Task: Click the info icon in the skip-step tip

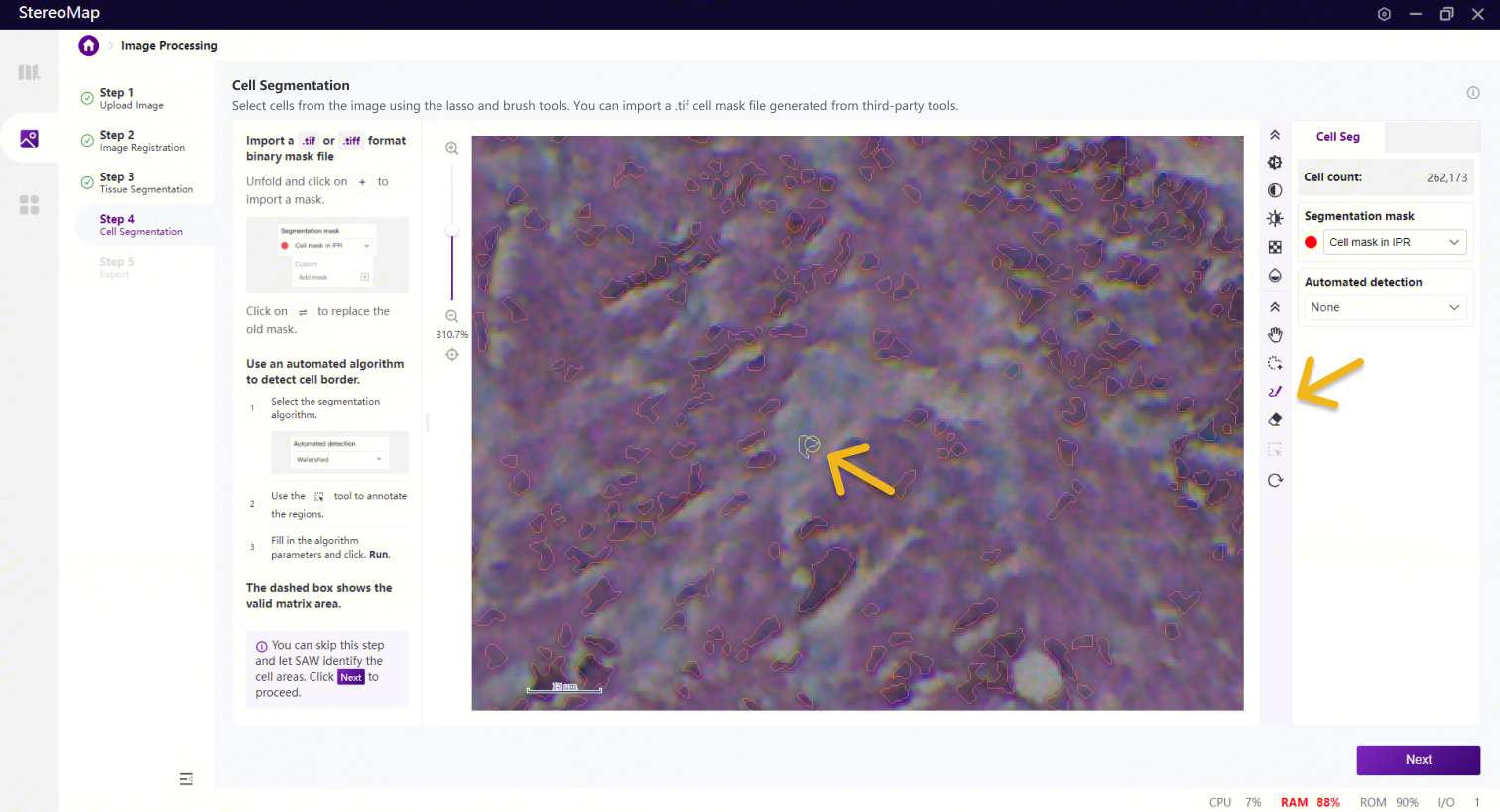Action: (262, 646)
